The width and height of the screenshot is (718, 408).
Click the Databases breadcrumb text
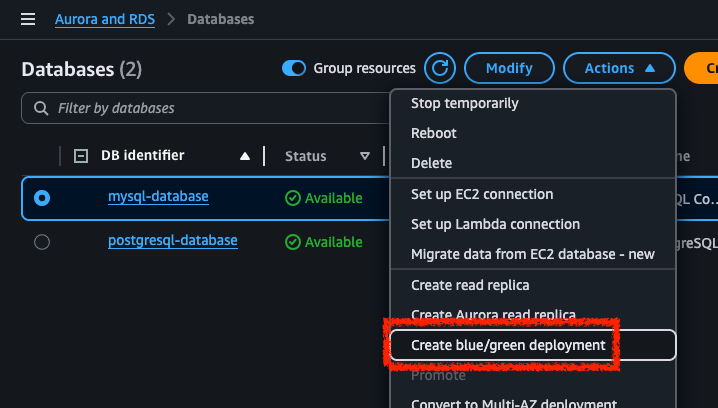[221, 19]
